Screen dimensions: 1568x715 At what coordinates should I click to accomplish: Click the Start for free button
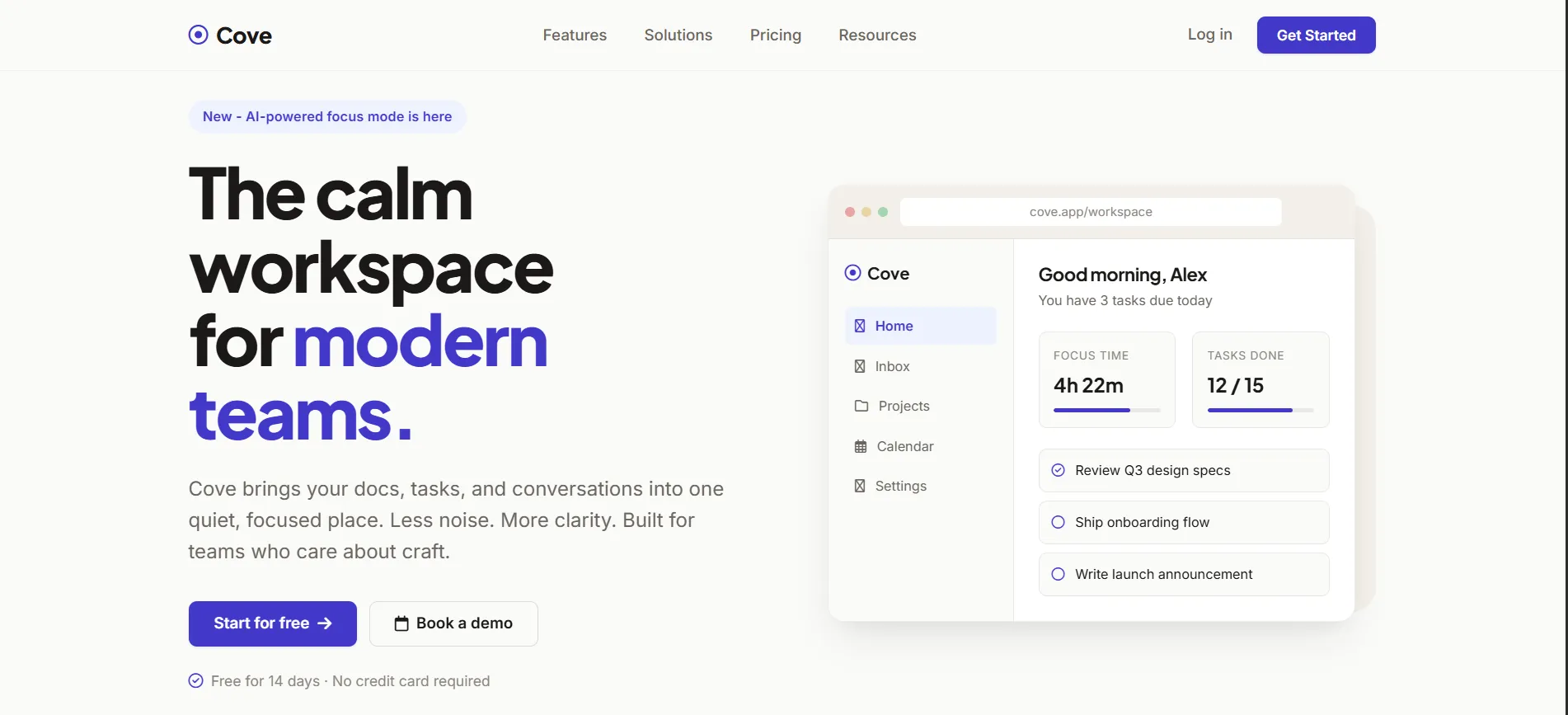click(x=273, y=623)
